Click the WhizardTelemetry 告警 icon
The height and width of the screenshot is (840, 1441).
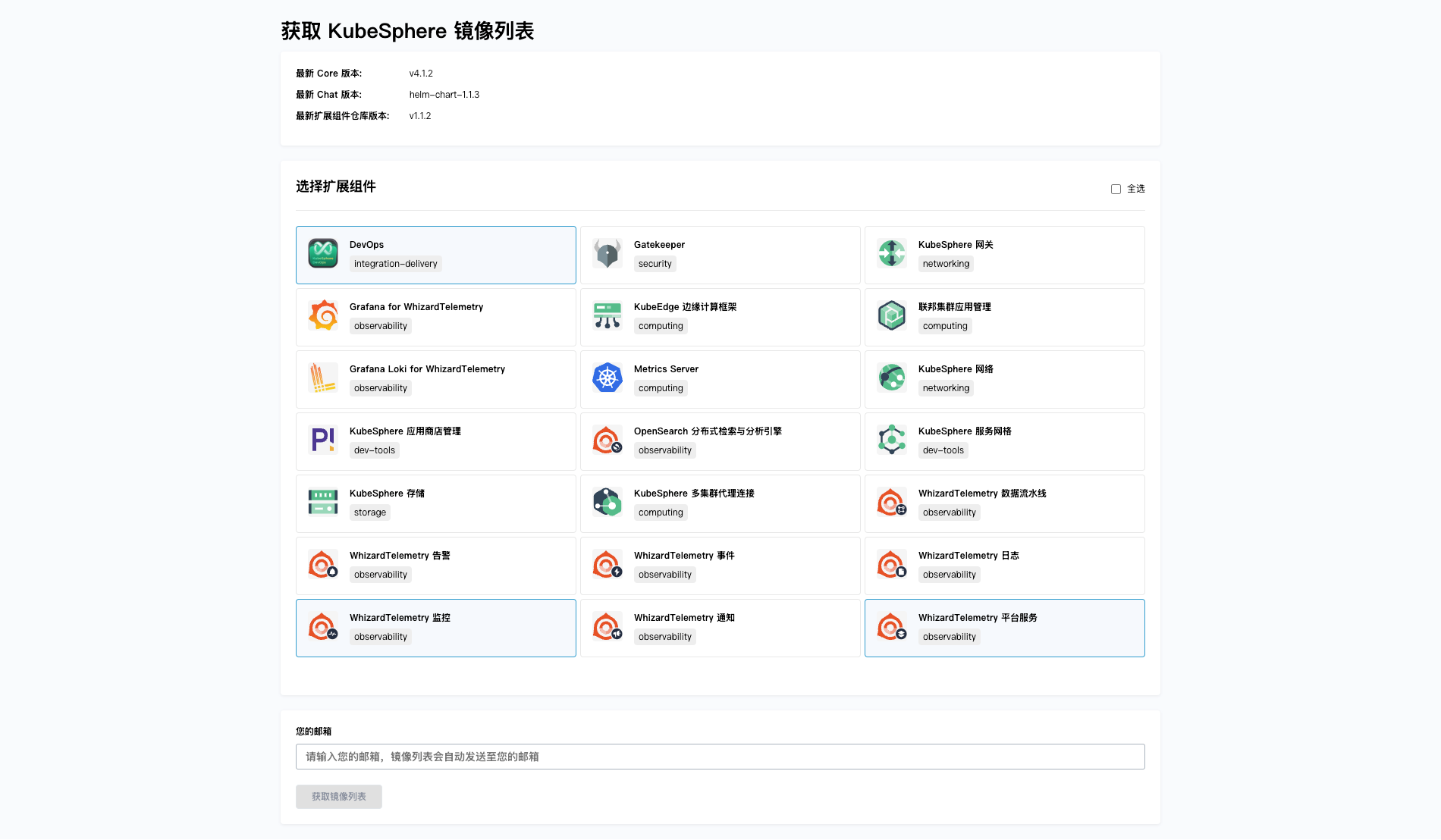(x=323, y=564)
